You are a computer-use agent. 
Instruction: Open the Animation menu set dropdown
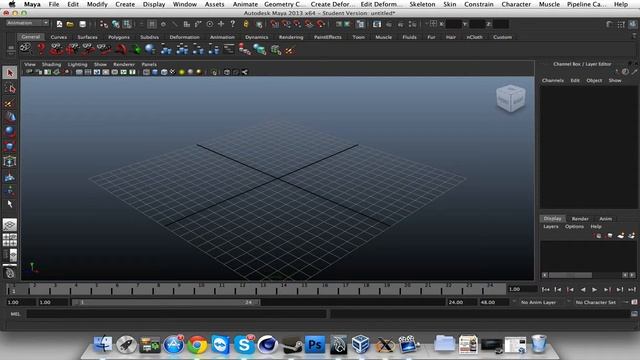pyautogui.click(x=27, y=23)
